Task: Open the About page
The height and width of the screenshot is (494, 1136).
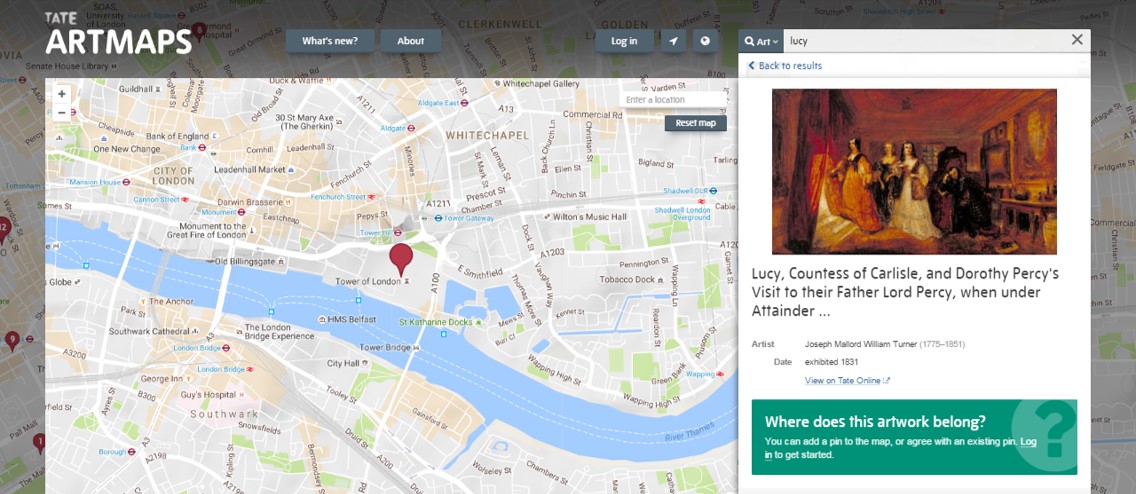Action: pyautogui.click(x=411, y=41)
